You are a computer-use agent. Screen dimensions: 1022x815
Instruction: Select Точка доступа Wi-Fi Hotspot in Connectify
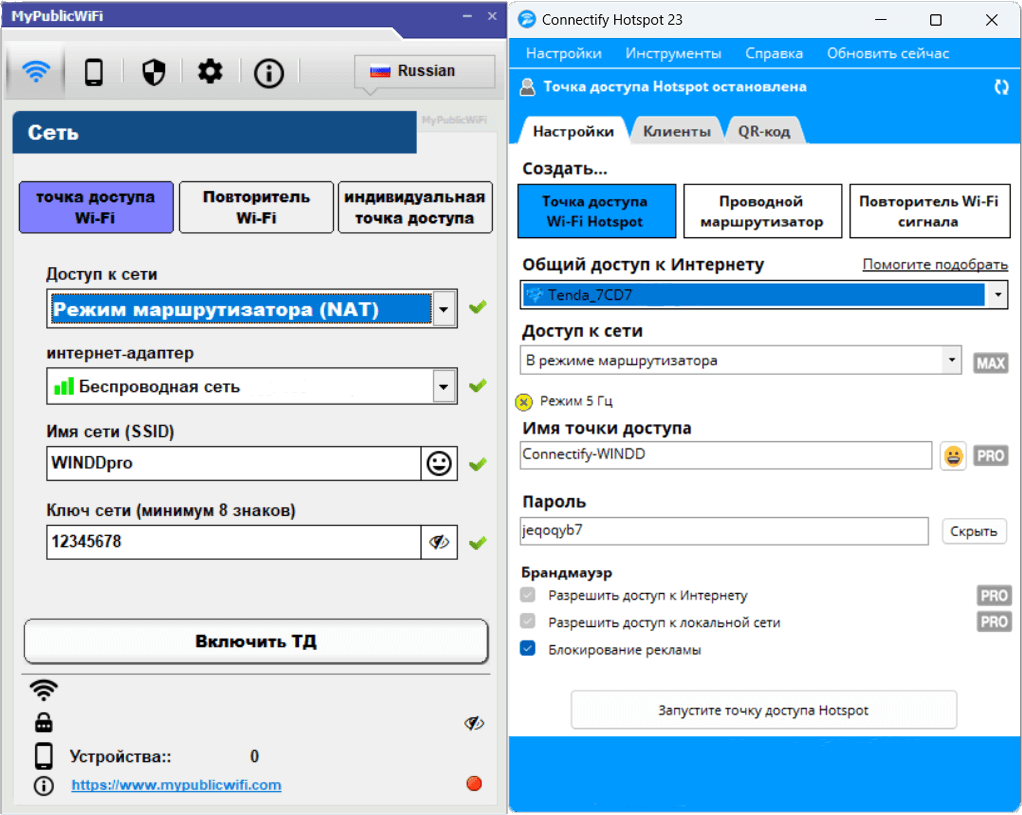(596, 211)
